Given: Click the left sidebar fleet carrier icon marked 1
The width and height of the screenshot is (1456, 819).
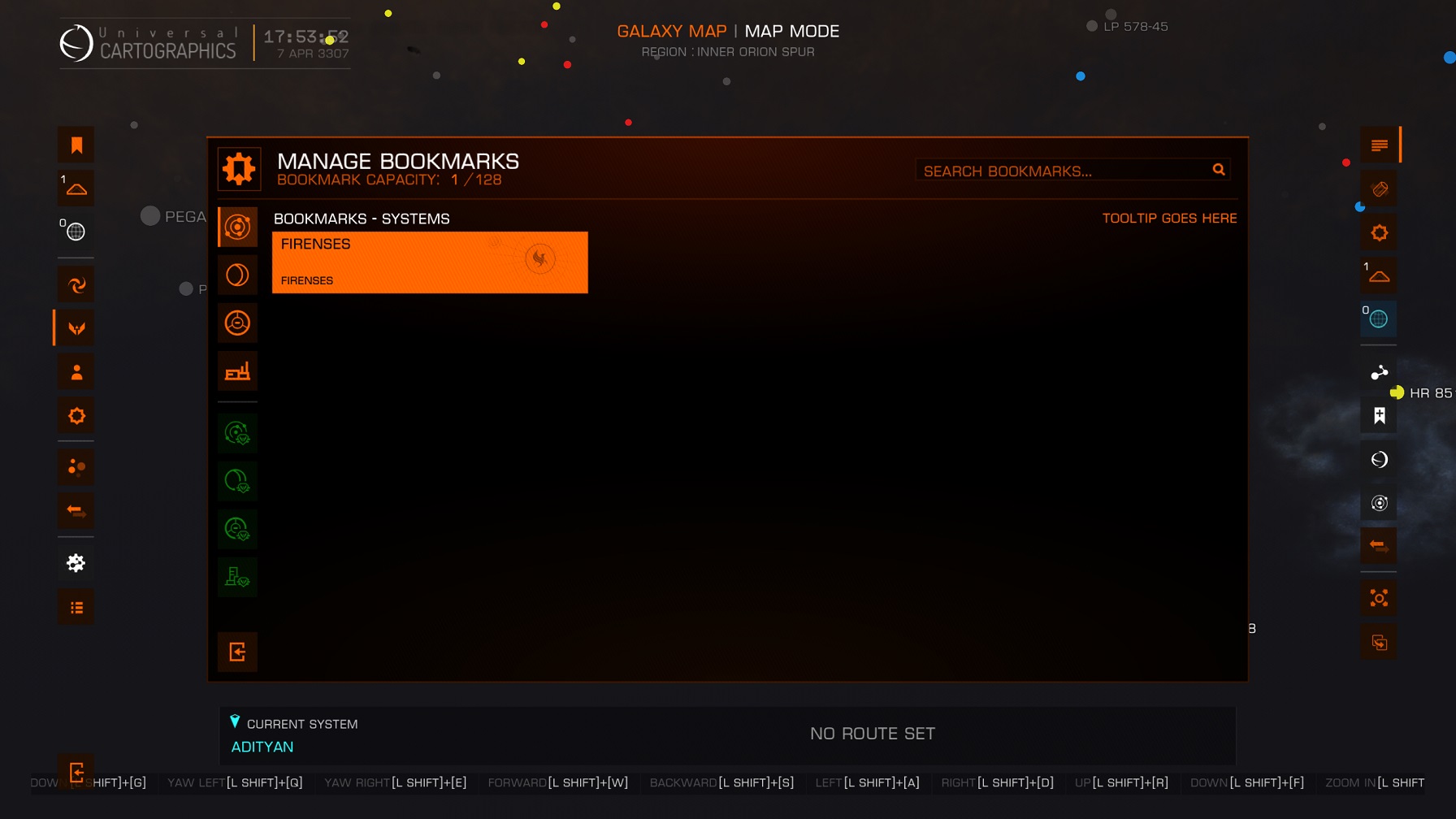Looking at the screenshot, I should point(76,188).
